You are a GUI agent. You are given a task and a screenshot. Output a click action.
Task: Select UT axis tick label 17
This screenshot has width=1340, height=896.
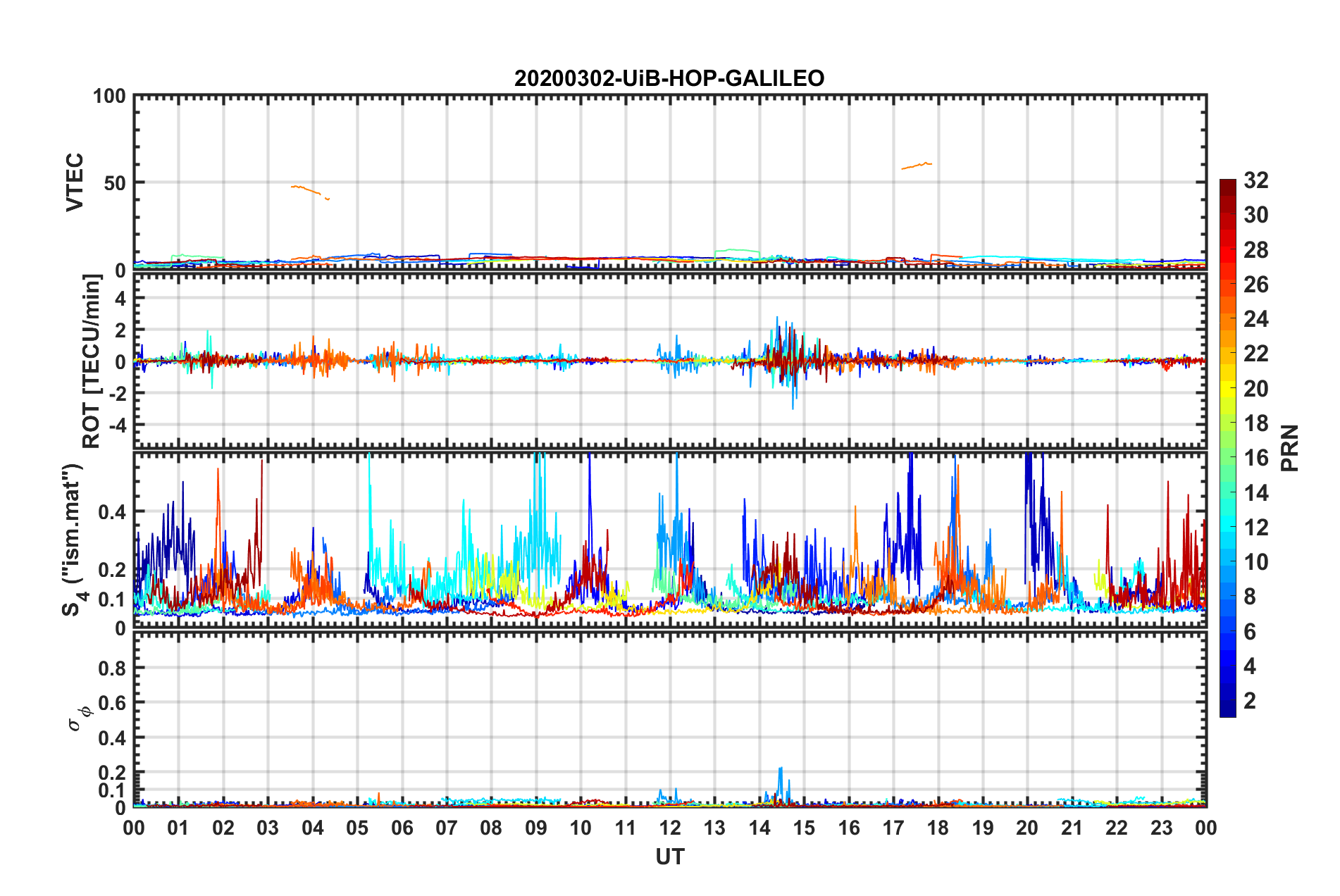893,828
